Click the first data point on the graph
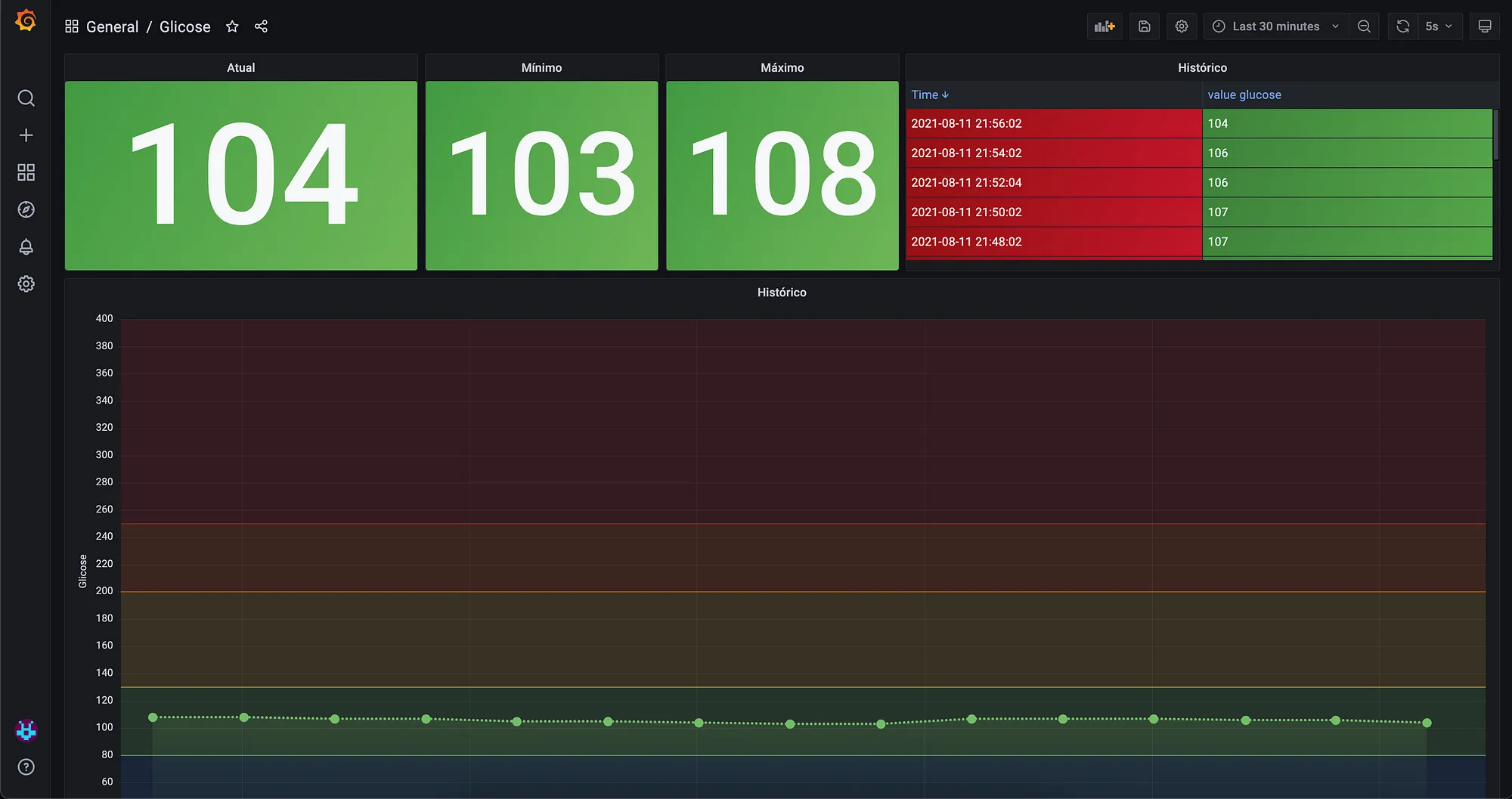The image size is (1512, 799). [153, 717]
